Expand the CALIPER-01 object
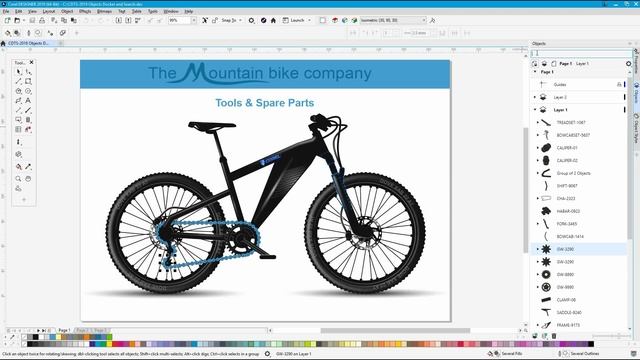This screenshot has height=360, width=640. [x=538, y=148]
